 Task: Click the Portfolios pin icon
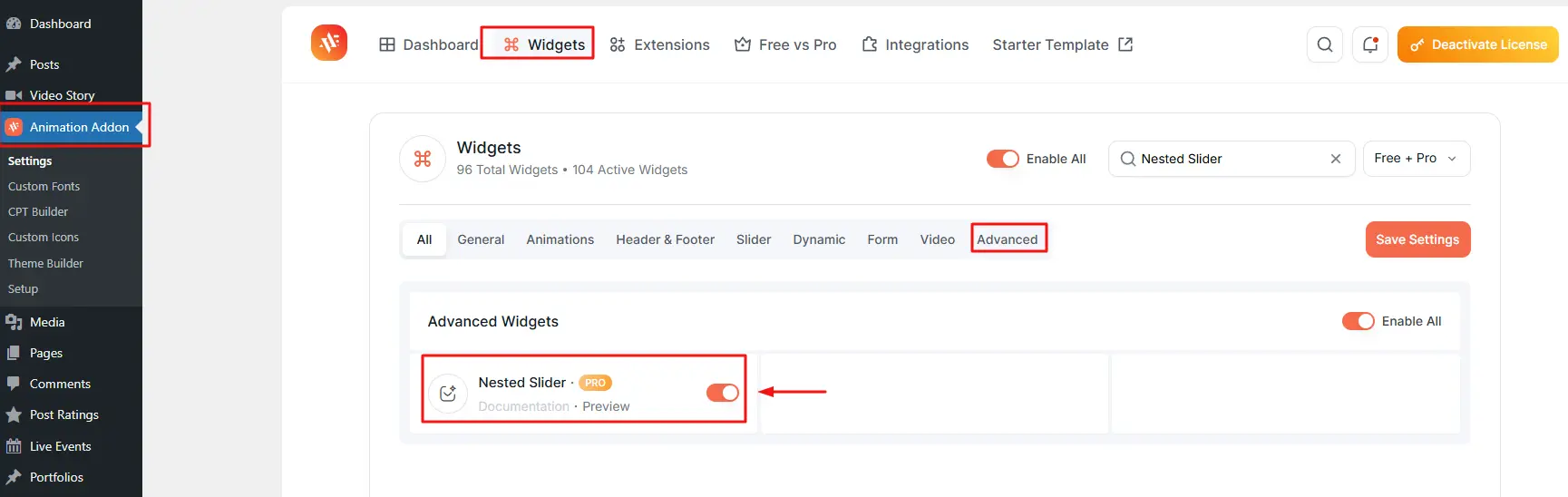(x=14, y=477)
